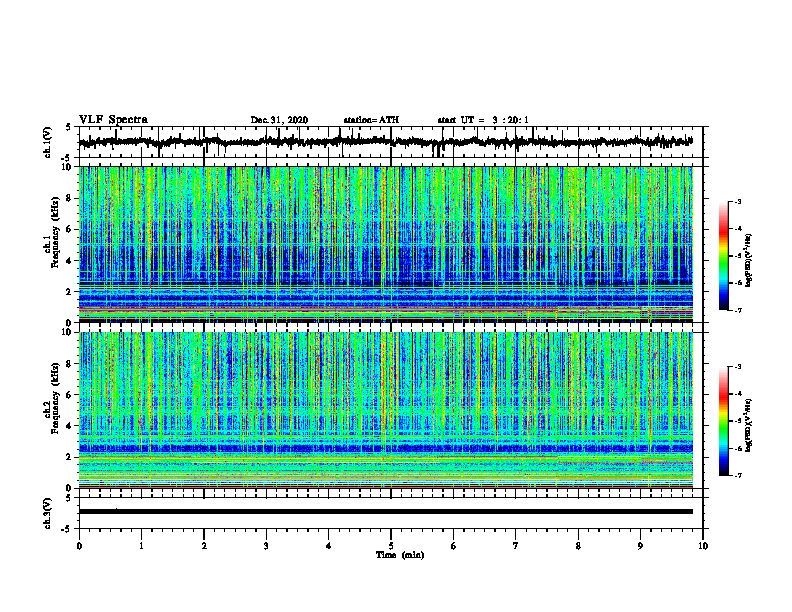Viewport: 792px width, 612px height.
Task: Click the ch.1 color scale bar
Action: [724, 256]
